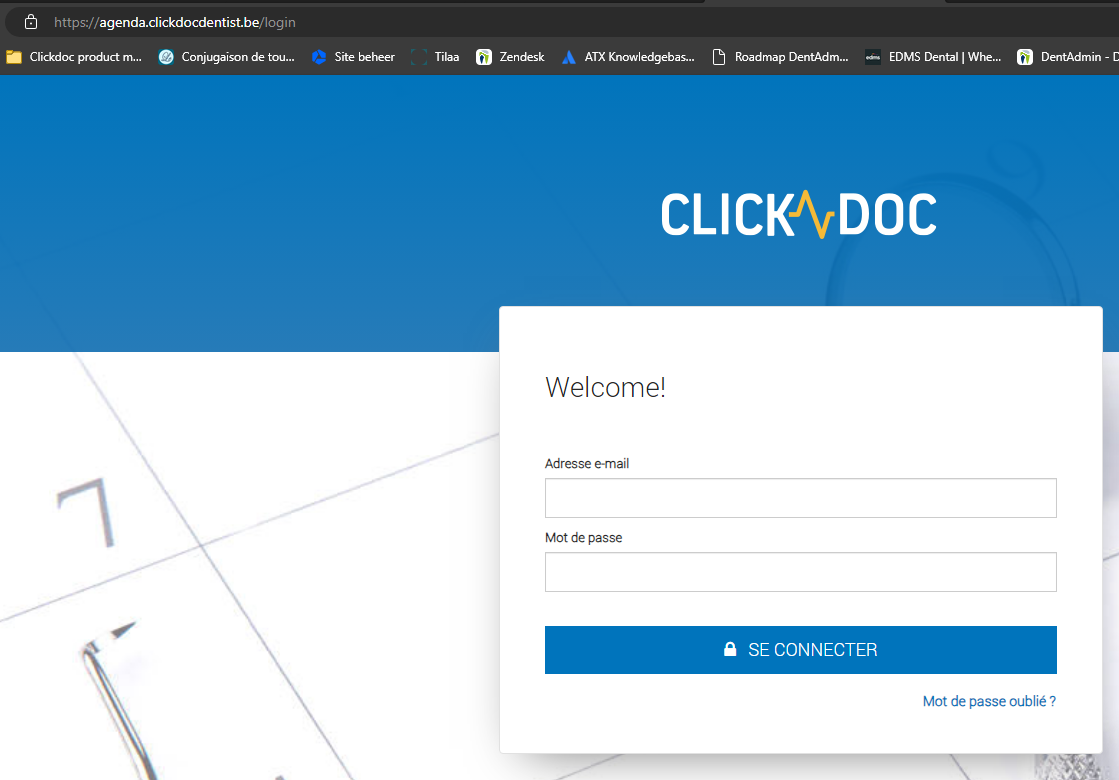Click the Adresse e-mail input field

(x=800, y=497)
